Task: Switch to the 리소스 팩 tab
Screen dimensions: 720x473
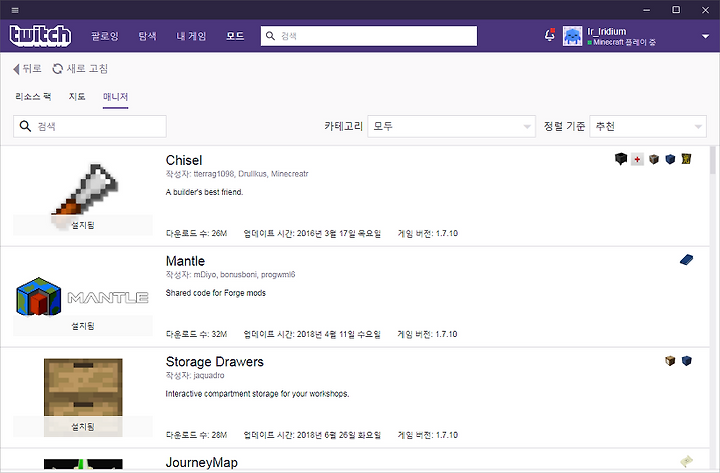Action: click(33, 96)
